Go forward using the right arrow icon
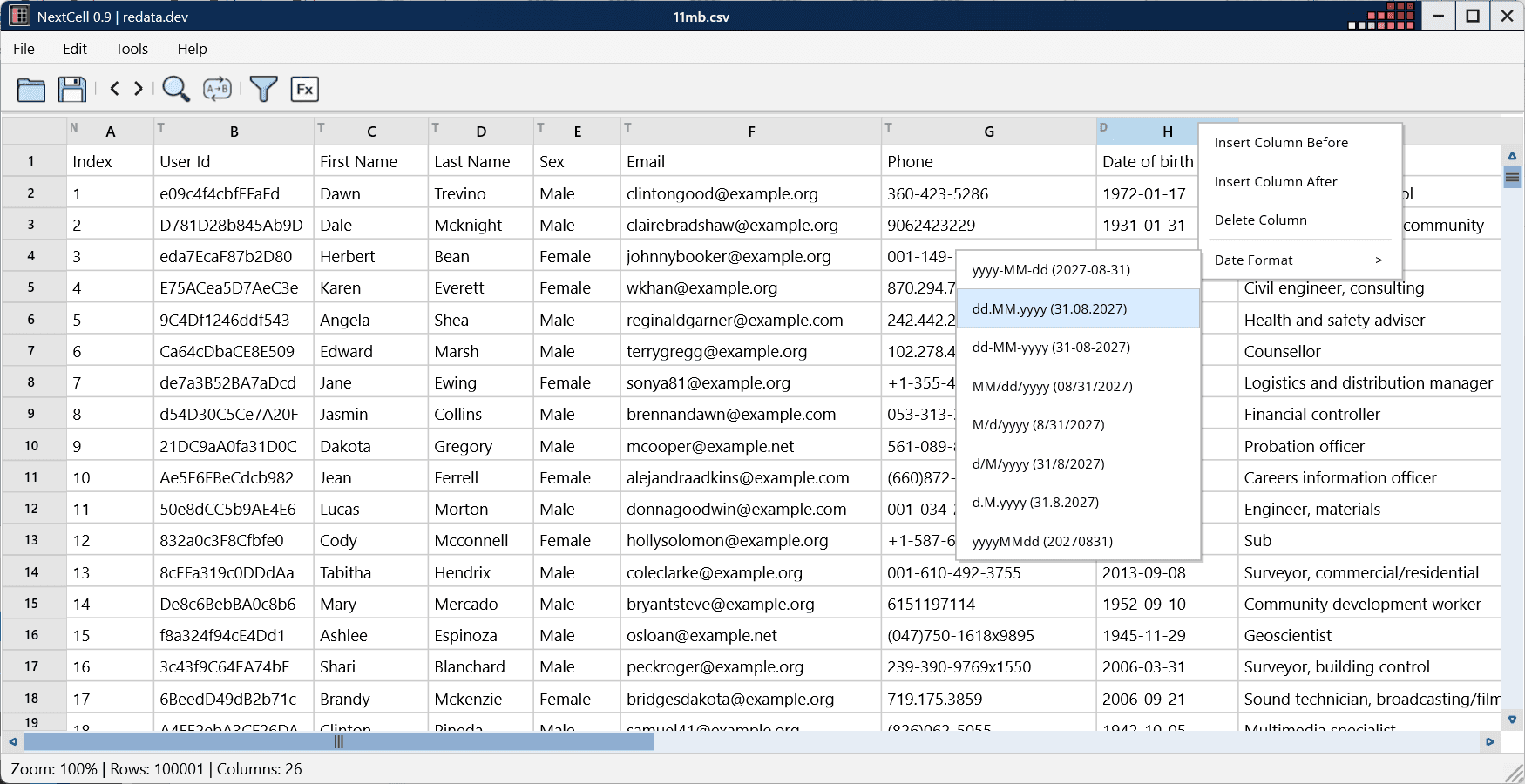This screenshot has height=784, width=1525. point(138,89)
